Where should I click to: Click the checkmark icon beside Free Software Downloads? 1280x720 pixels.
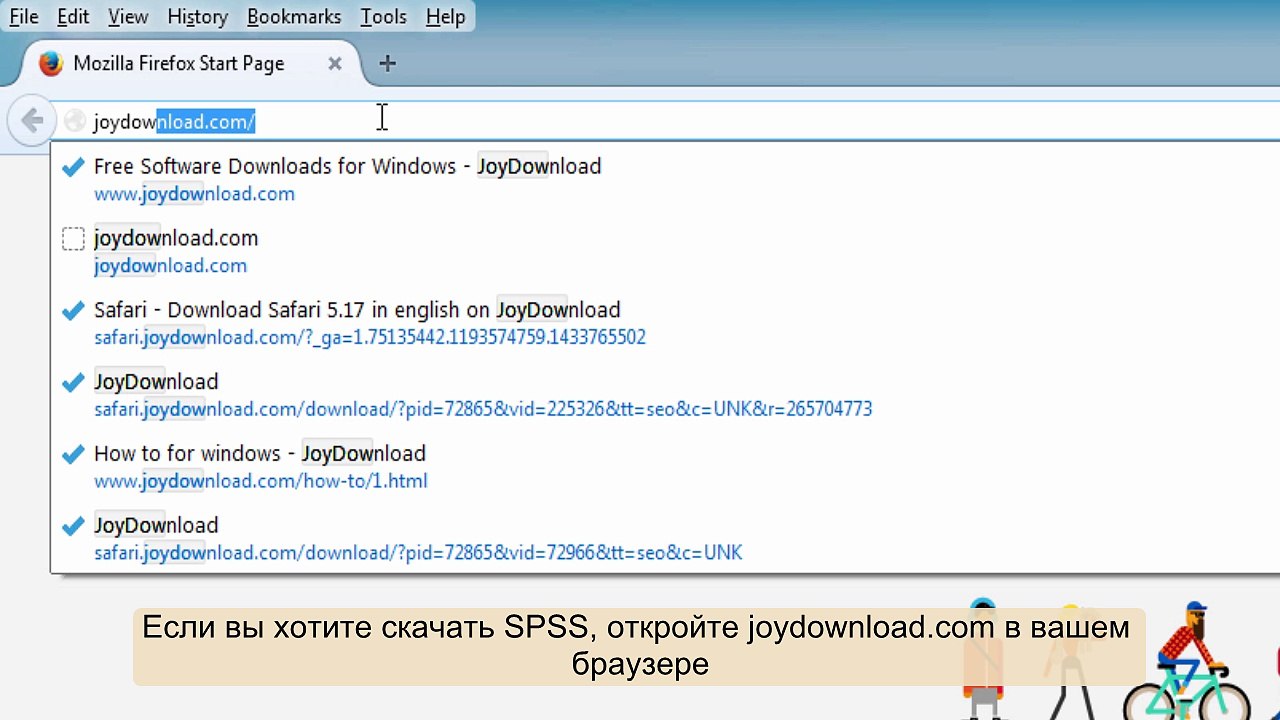73,167
